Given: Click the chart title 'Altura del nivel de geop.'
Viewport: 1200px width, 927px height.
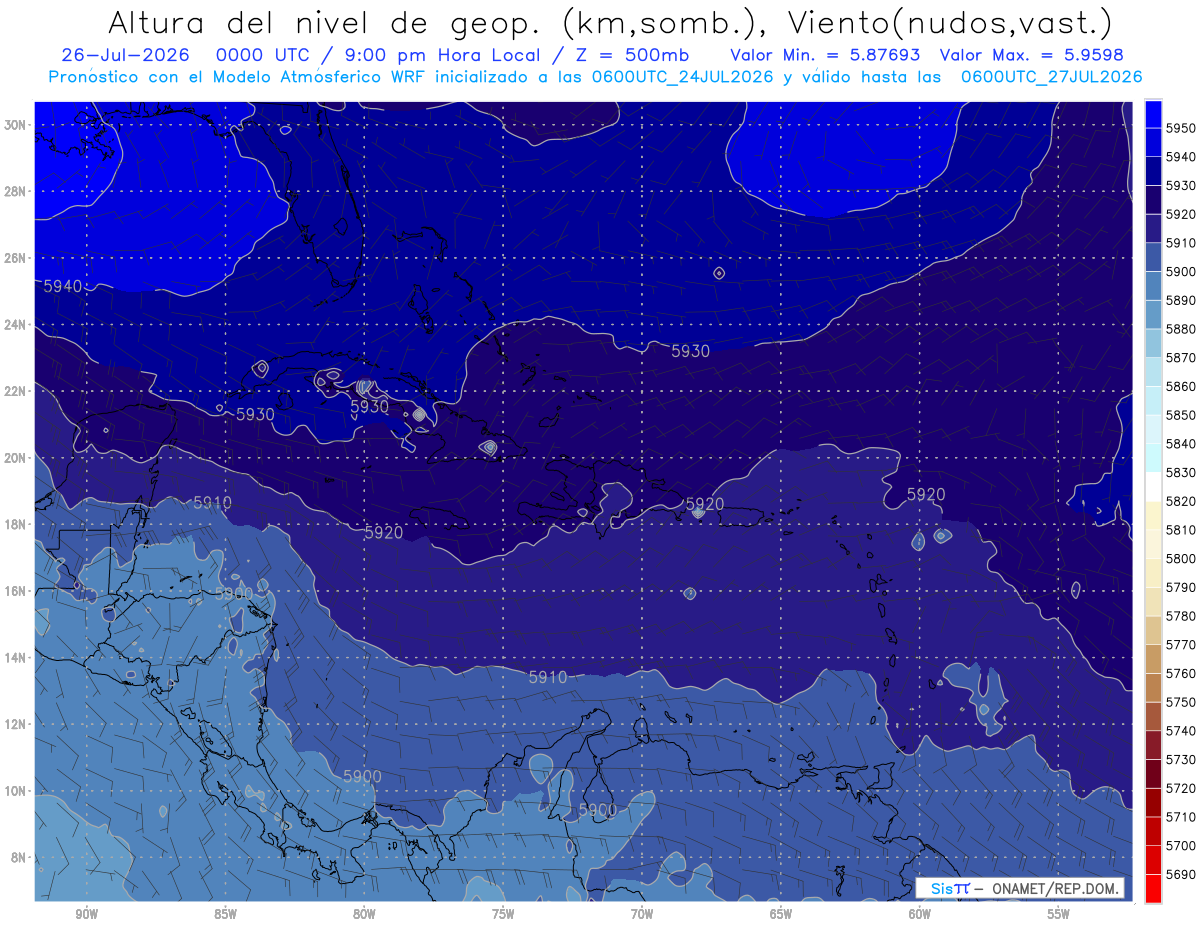Looking at the screenshot, I should [x=324, y=22].
